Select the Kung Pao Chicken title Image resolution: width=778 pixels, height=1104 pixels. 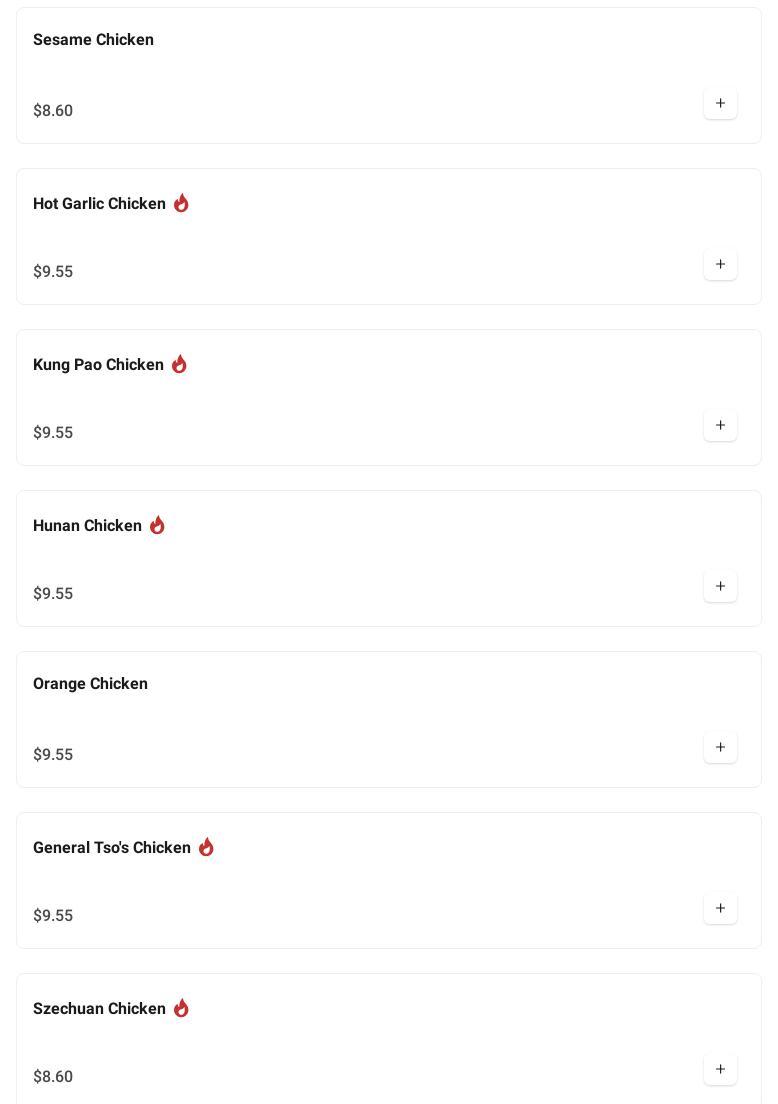click(x=98, y=365)
